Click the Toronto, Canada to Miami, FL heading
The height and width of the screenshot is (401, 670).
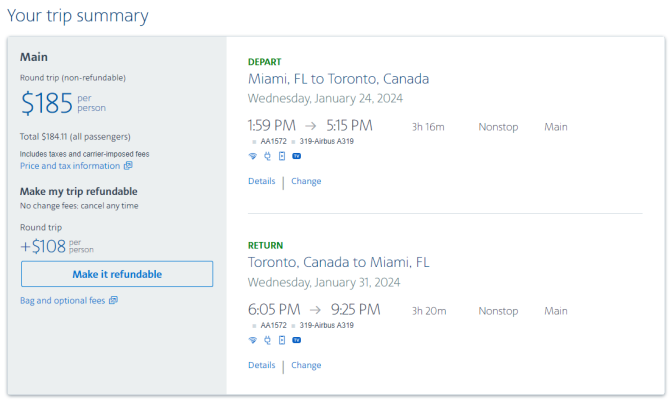pos(338,262)
